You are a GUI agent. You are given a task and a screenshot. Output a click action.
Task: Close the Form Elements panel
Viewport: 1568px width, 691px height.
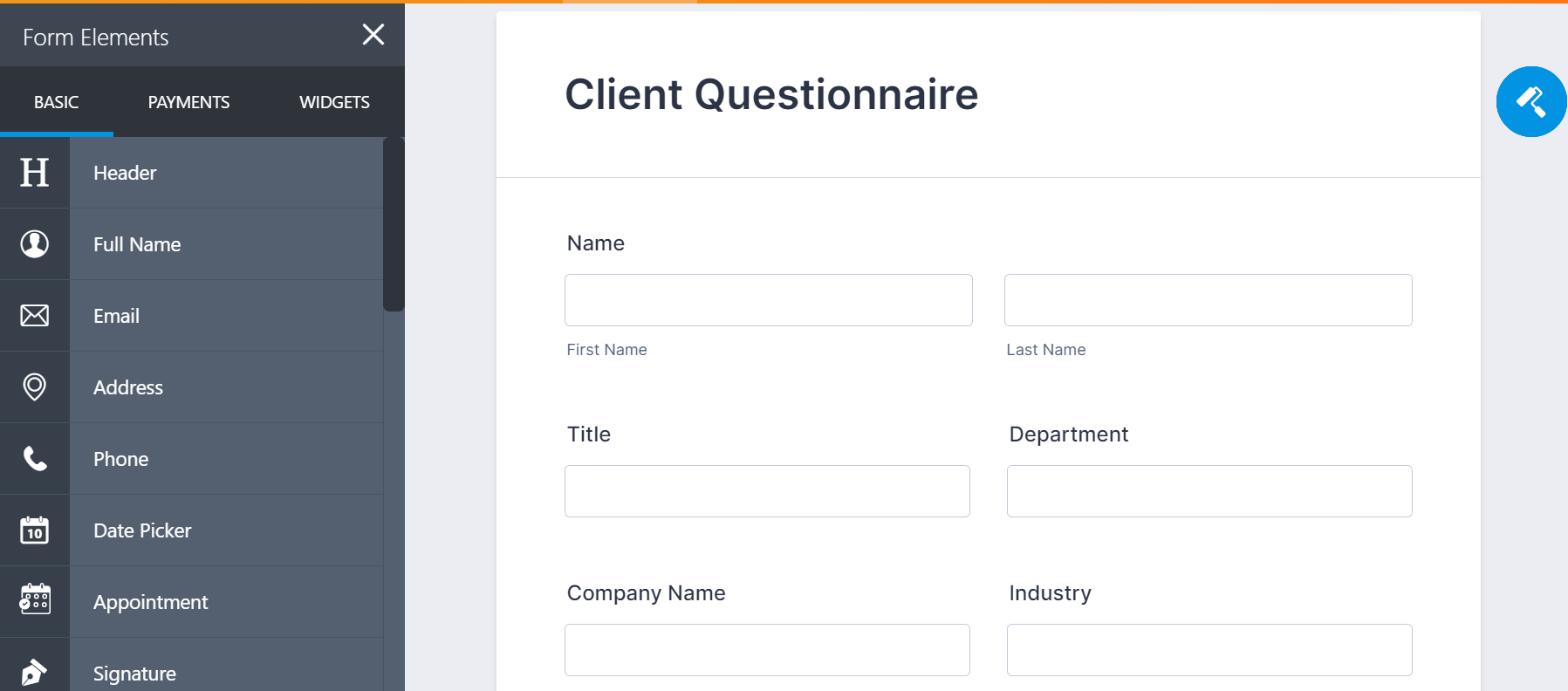coord(373,34)
